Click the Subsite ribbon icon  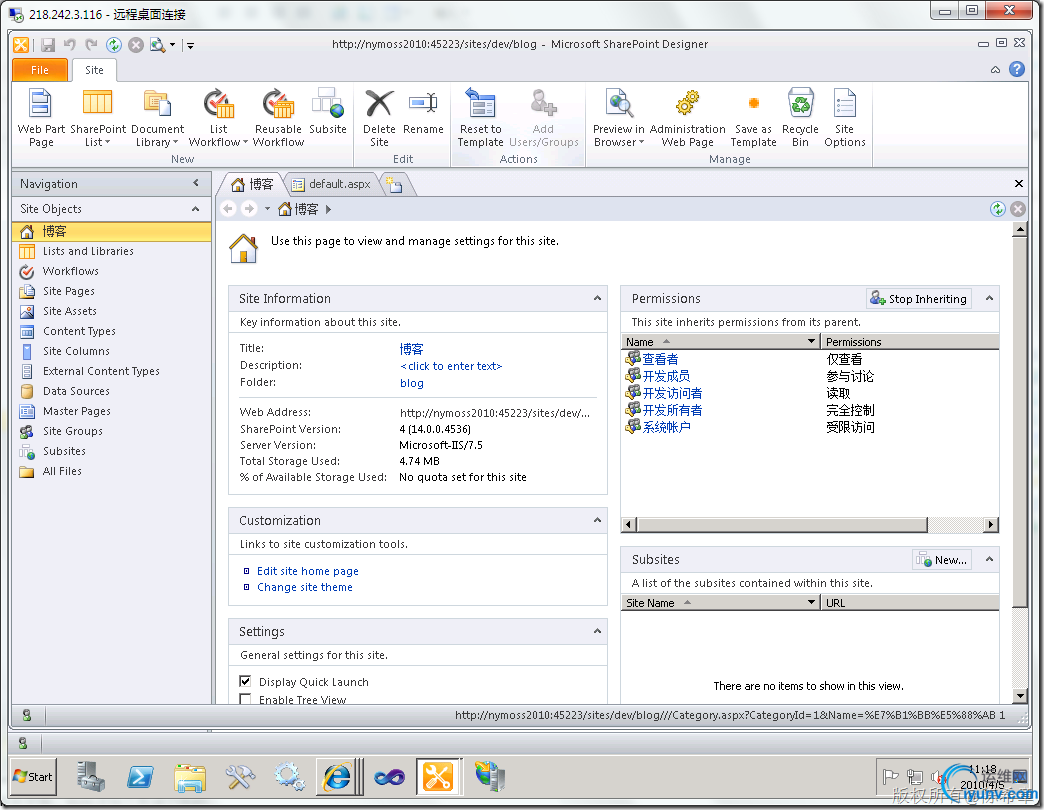click(x=328, y=111)
